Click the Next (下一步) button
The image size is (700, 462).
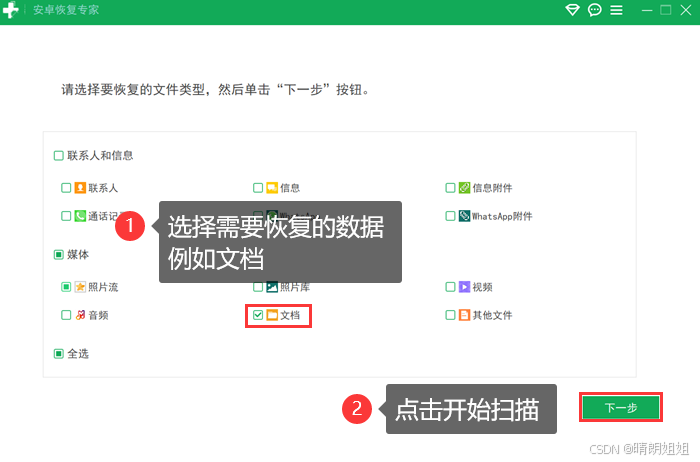[621, 407]
